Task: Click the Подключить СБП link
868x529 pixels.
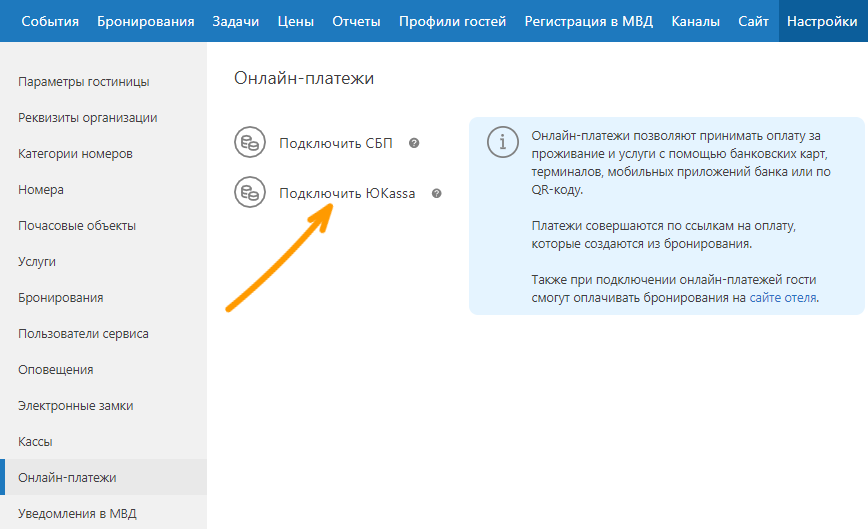Action: [335, 143]
